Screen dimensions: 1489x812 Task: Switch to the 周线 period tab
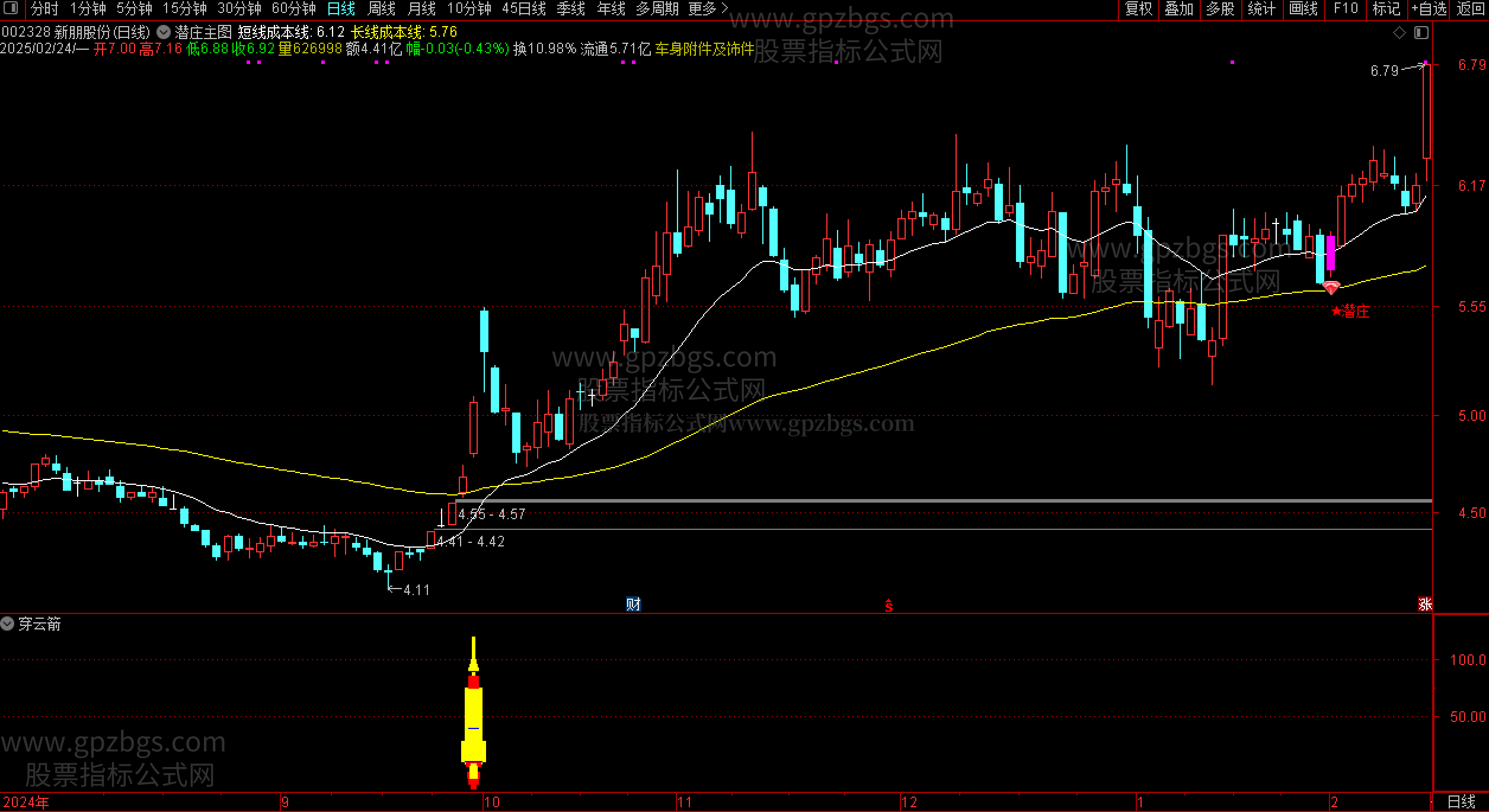click(381, 8)
